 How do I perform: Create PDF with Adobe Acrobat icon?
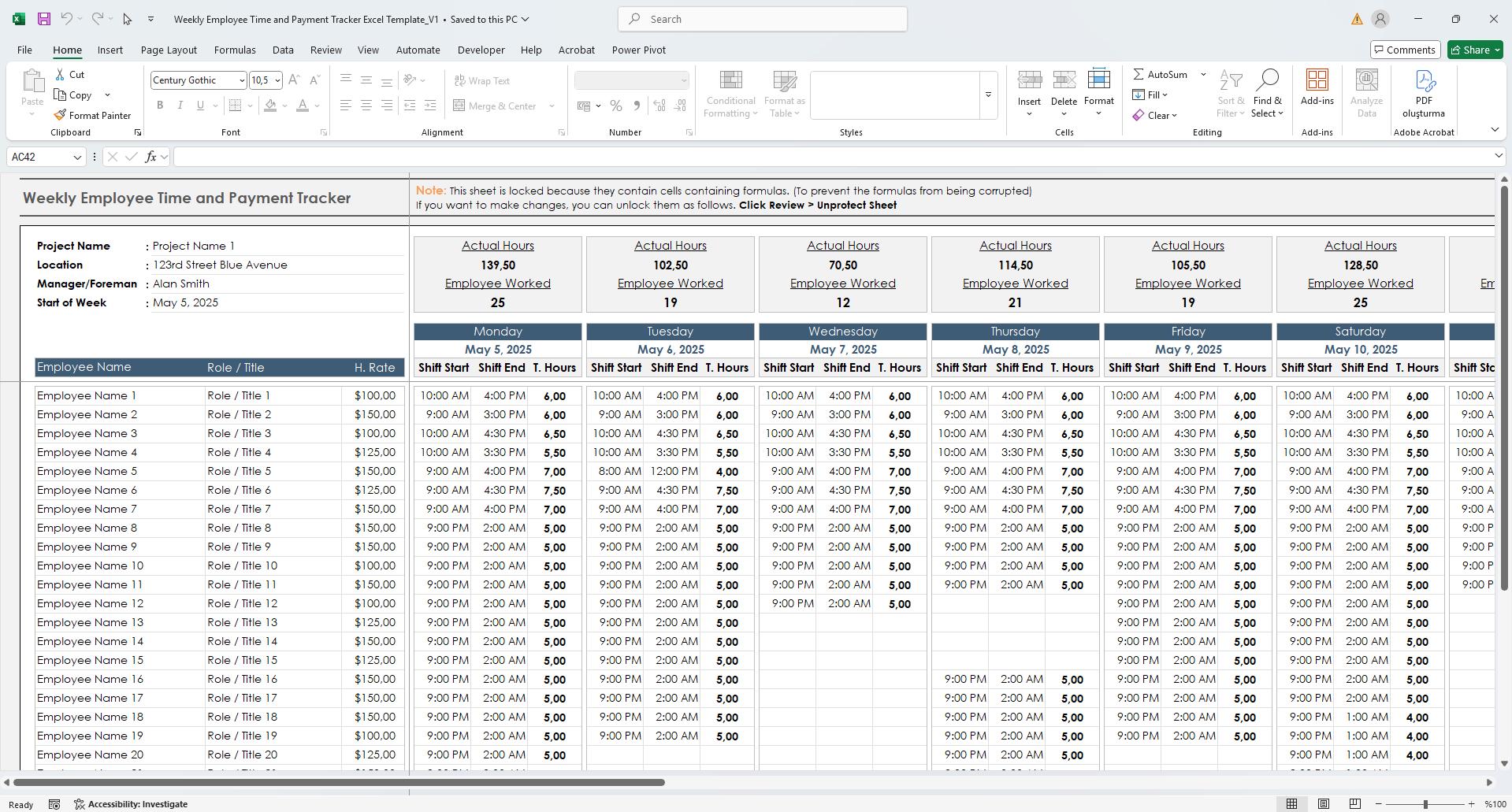point(1424,80)
